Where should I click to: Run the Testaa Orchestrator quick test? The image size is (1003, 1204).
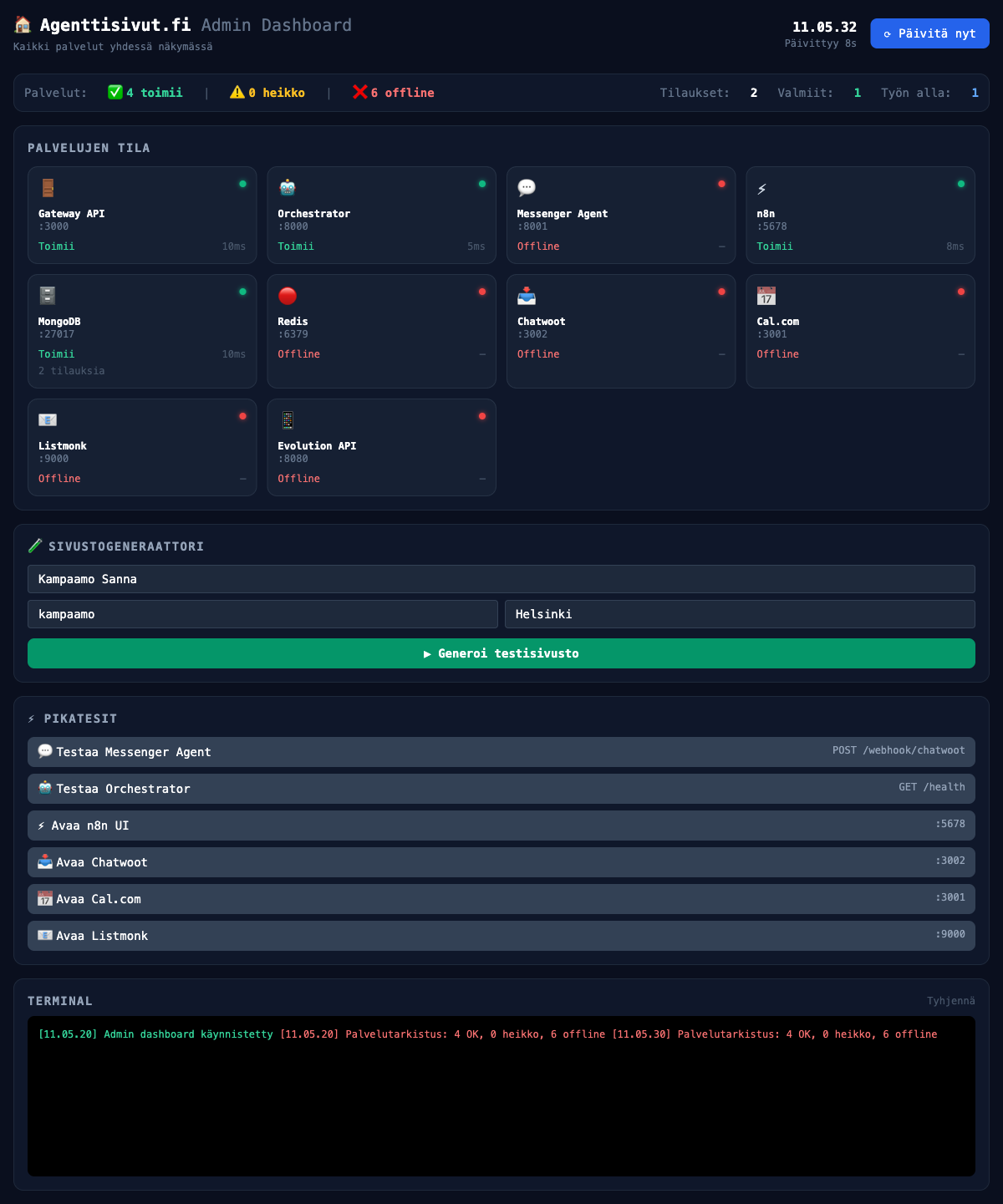(501, 789)
